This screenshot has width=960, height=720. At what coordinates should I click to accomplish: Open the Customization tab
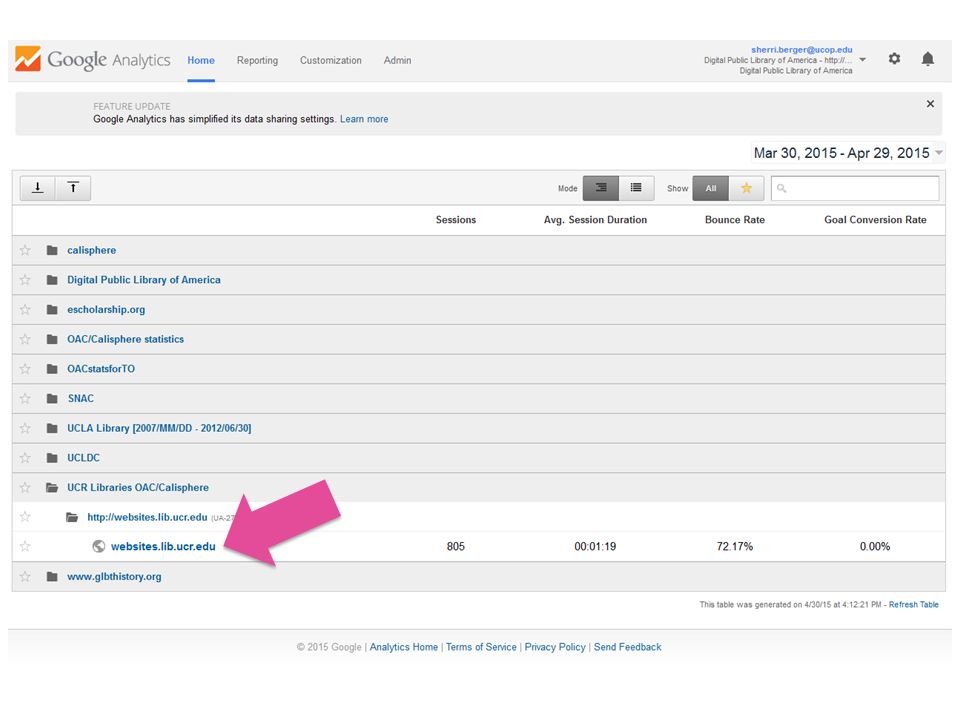click(331, 60)
